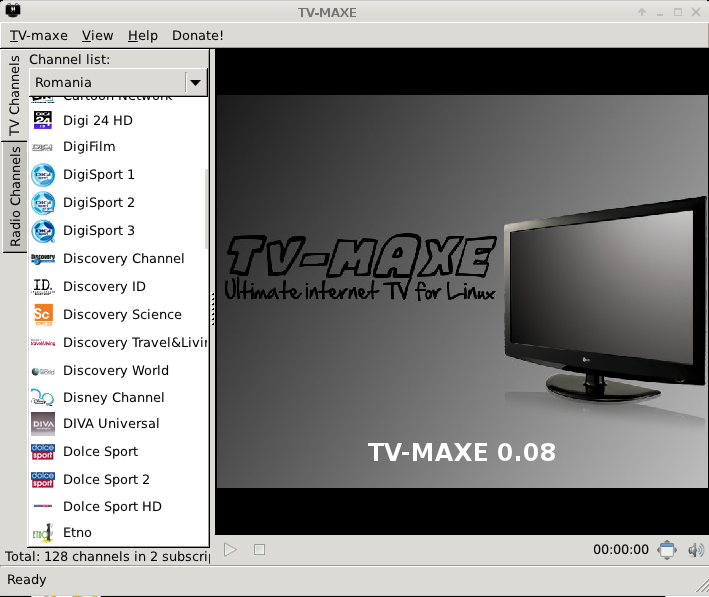Image resolution: width=709 pixels, height=597 pixels.
Task: Click the Discovery ID logo icon
Action: [43, 287]
